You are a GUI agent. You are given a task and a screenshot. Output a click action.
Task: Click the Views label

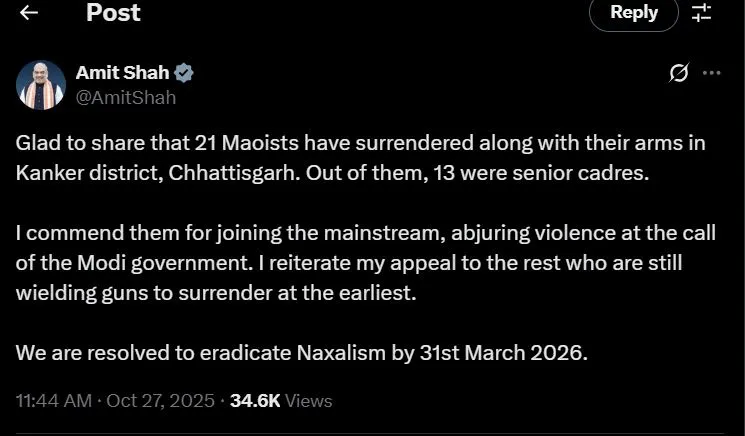click(x=308, y=401)
